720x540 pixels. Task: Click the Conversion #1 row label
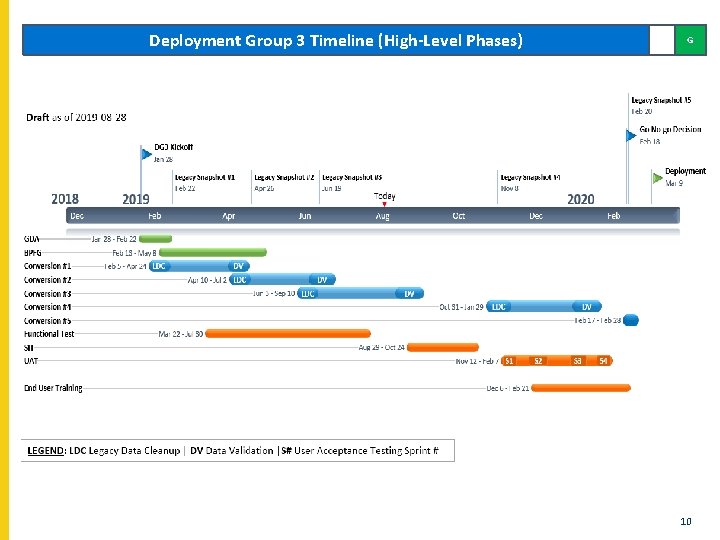pyautogui.click(x=48, y=266)
